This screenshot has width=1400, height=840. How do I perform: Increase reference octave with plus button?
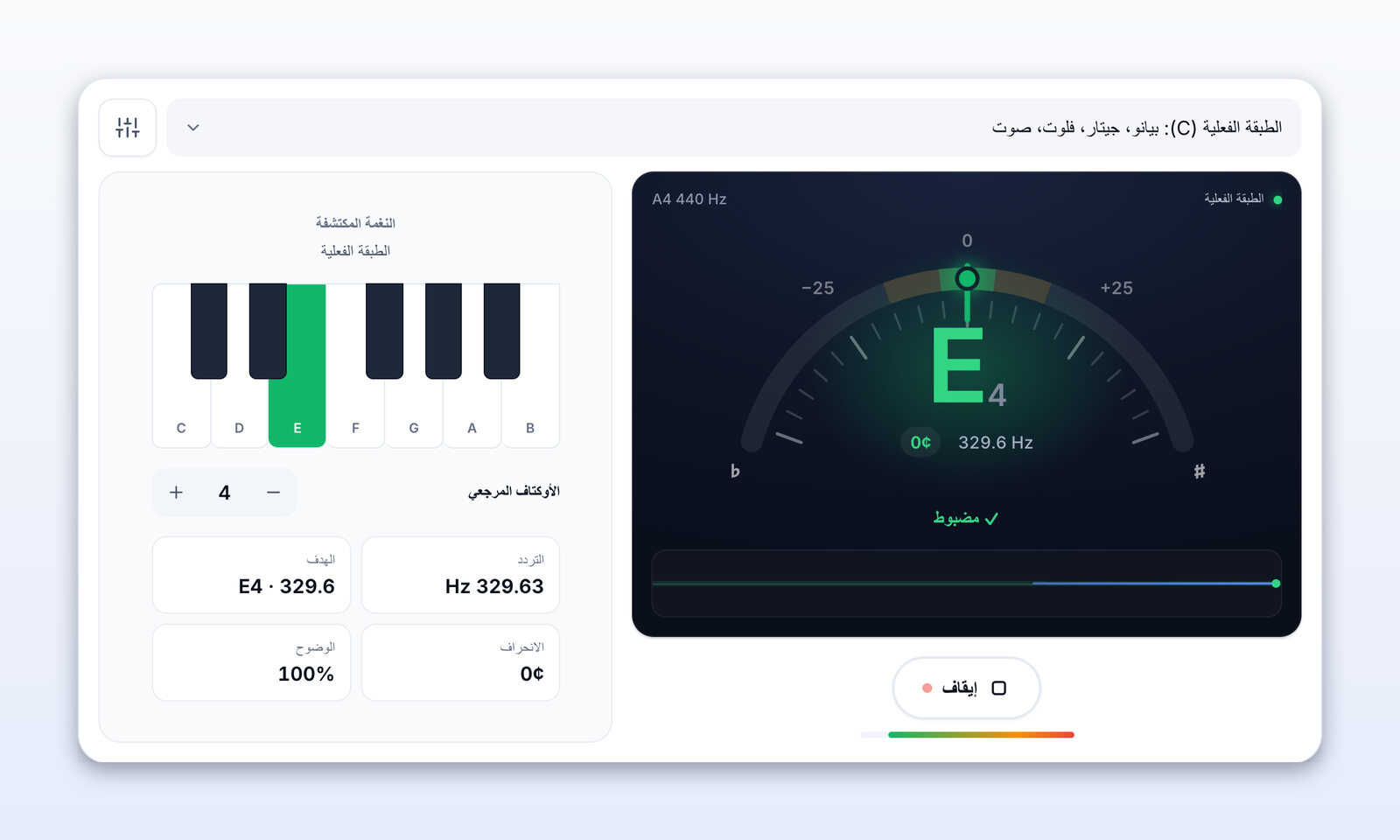(176, 493)
